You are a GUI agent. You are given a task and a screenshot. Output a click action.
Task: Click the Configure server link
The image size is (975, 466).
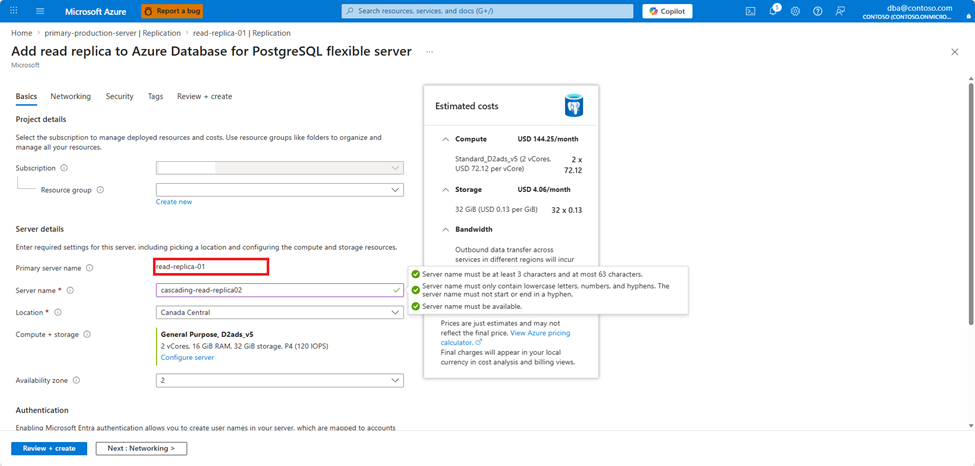coord(187,357)
